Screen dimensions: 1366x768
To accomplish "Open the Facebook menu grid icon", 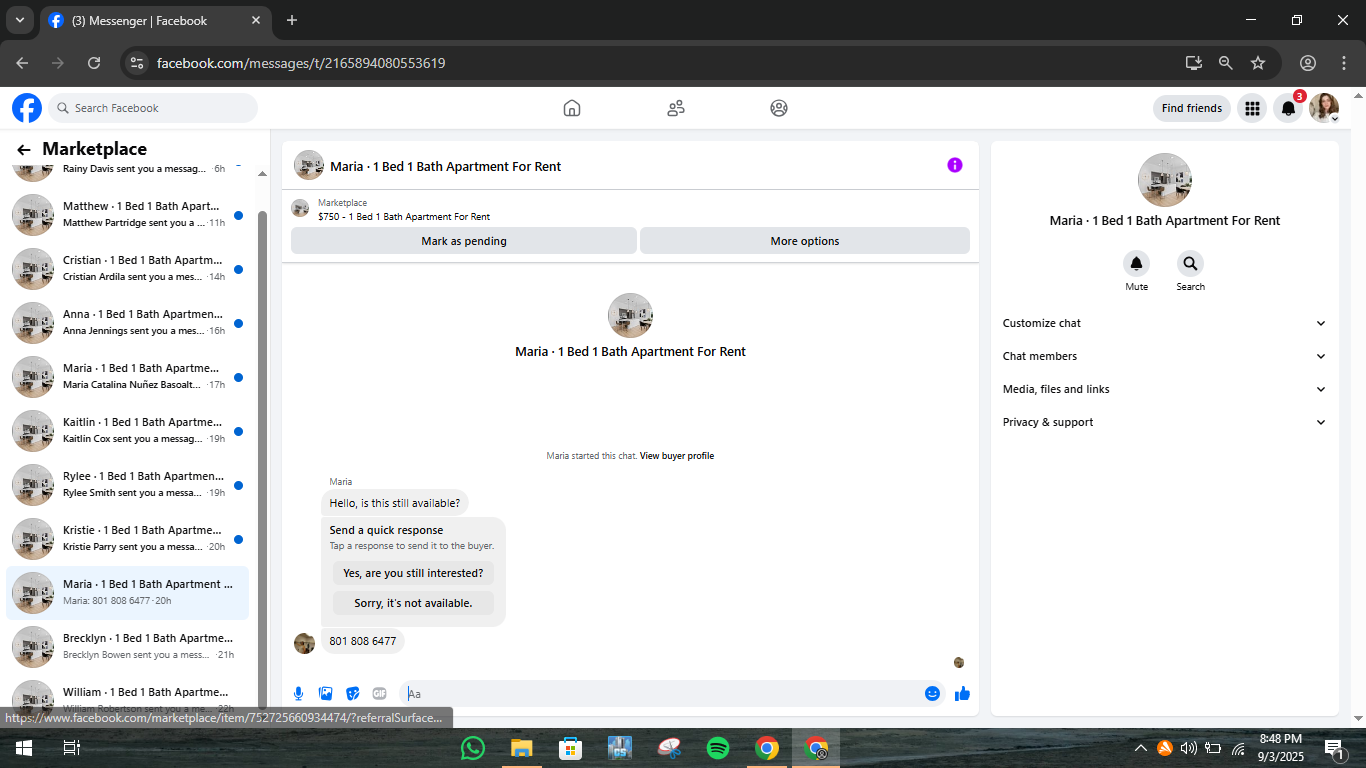I will click(x=1252, y=108).
